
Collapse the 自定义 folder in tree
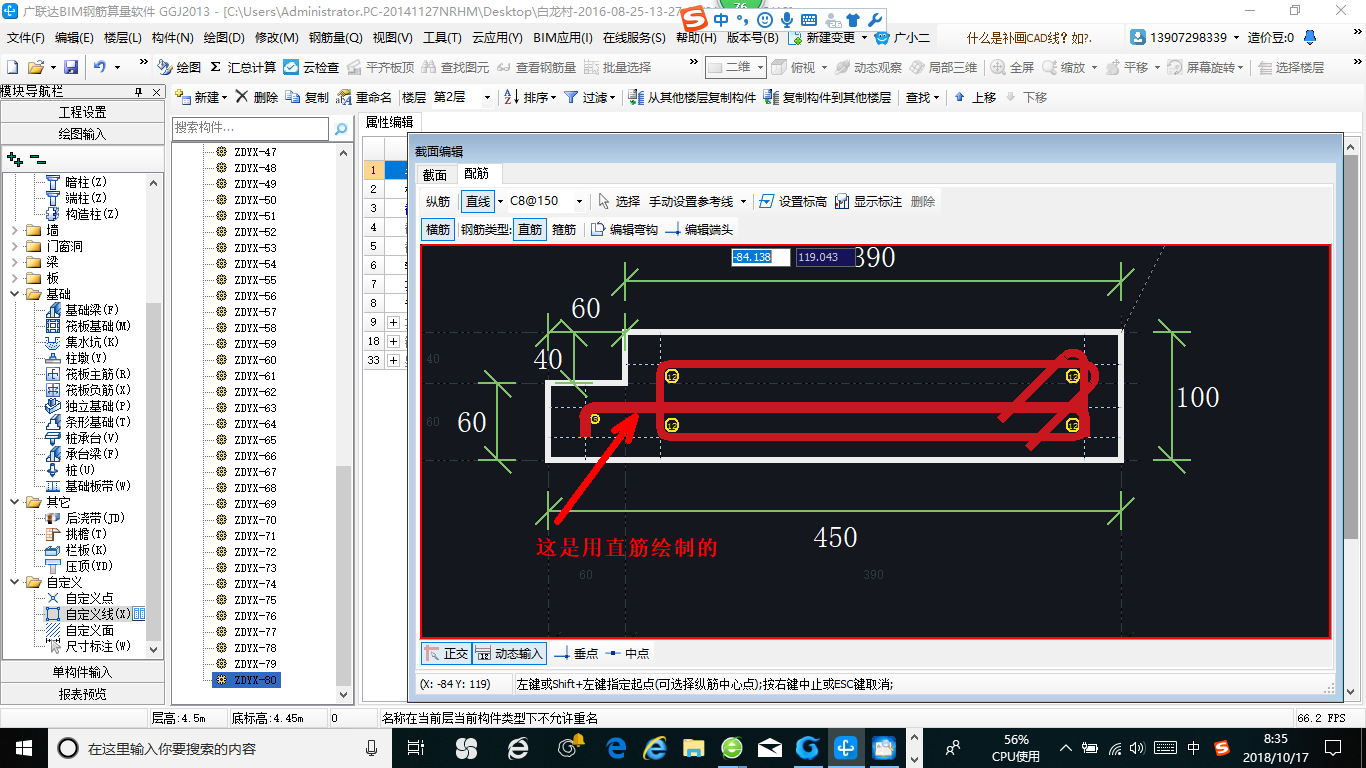[15, 582]
